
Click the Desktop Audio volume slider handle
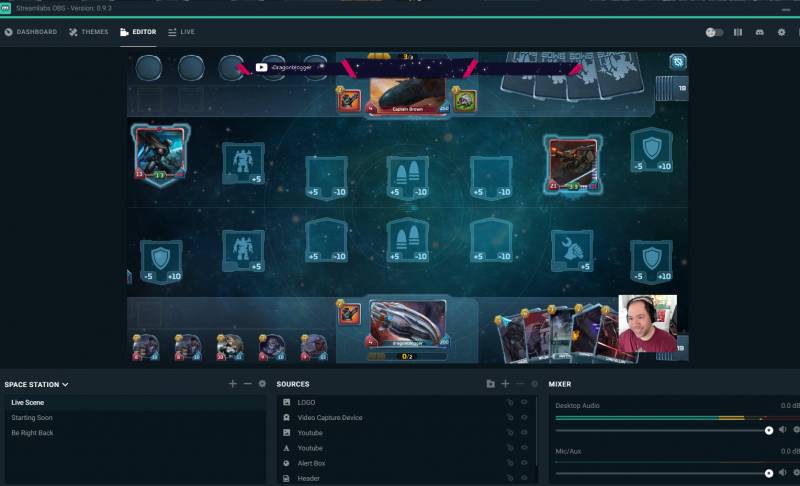pos(769,431)
